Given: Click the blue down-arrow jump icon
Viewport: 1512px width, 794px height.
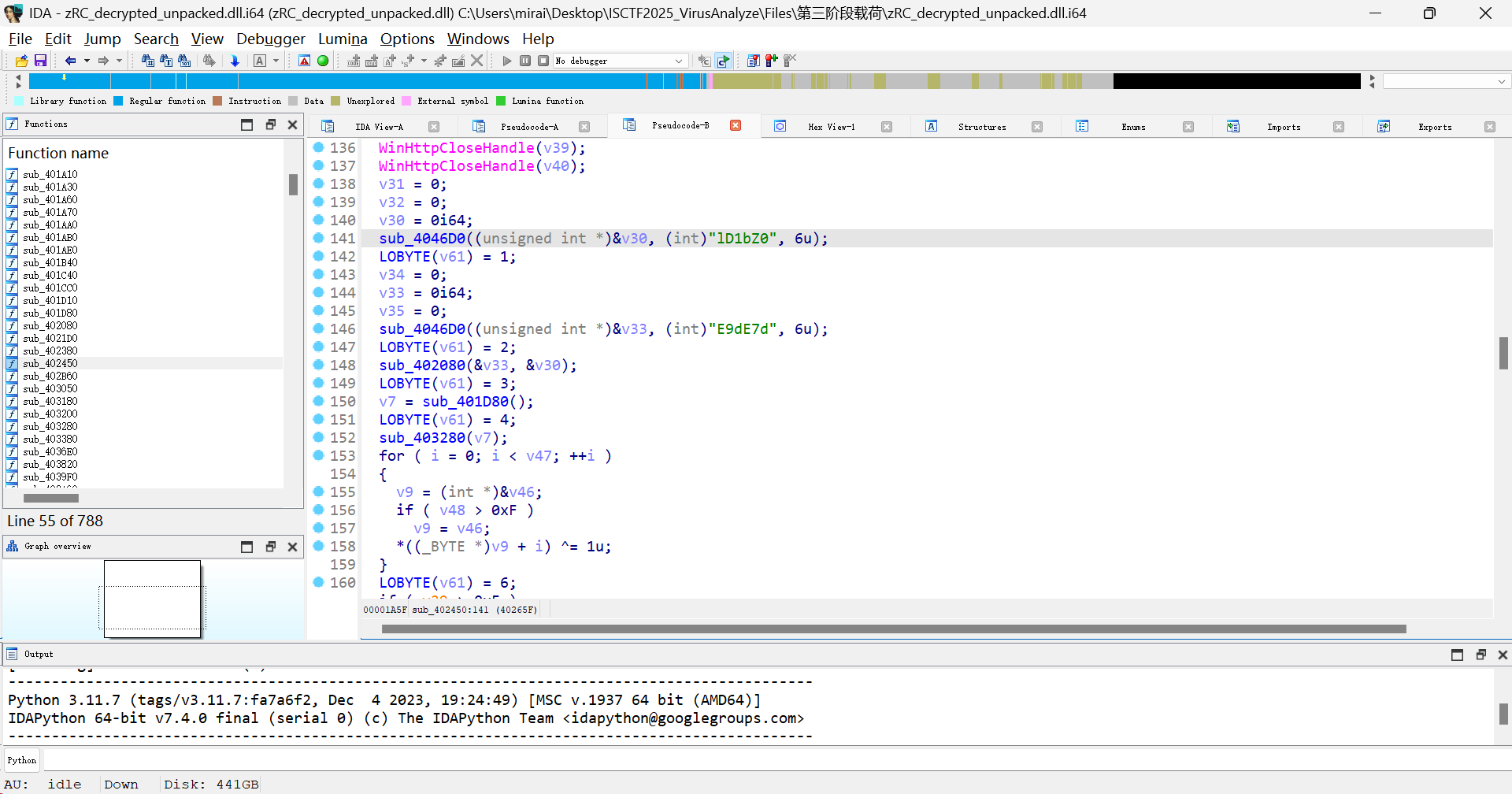Looking at the screenshot, I should (x=235, y=61).
